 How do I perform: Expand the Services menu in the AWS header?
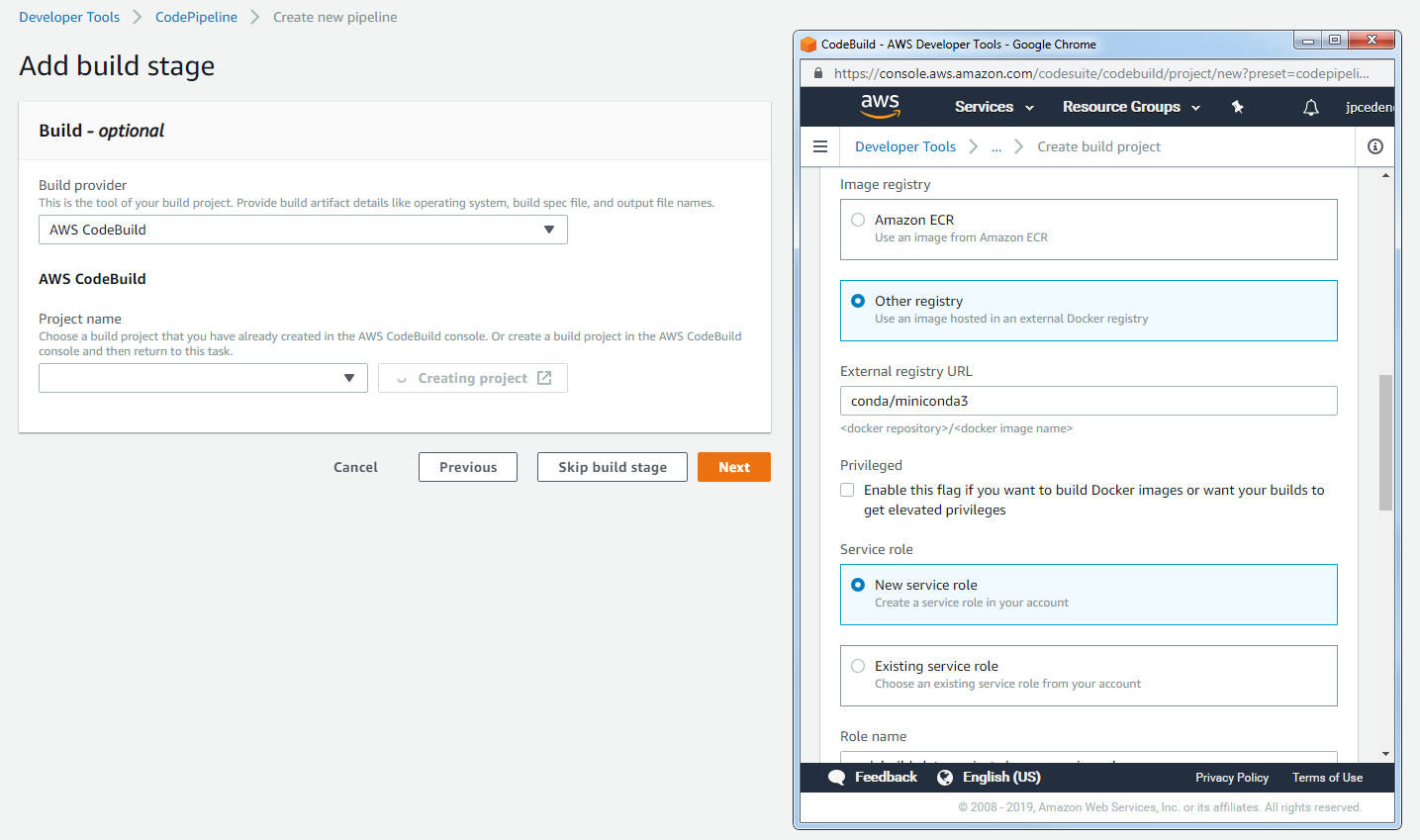pyautogui.click(x=994, y=107)
